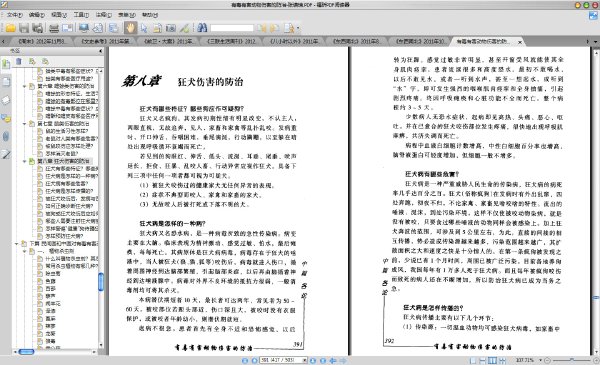Click the binoculars Search icon
600x365 pixels.
click(202, 28)
